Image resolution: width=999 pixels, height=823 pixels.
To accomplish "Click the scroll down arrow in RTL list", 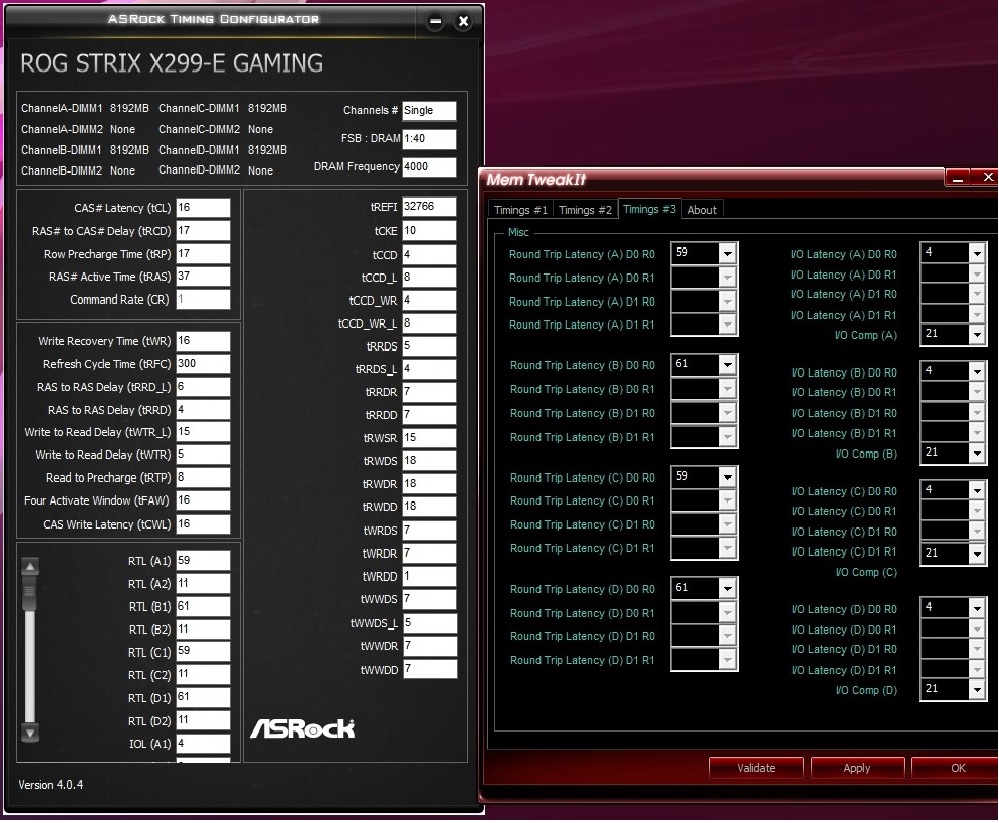I will 30,733.
